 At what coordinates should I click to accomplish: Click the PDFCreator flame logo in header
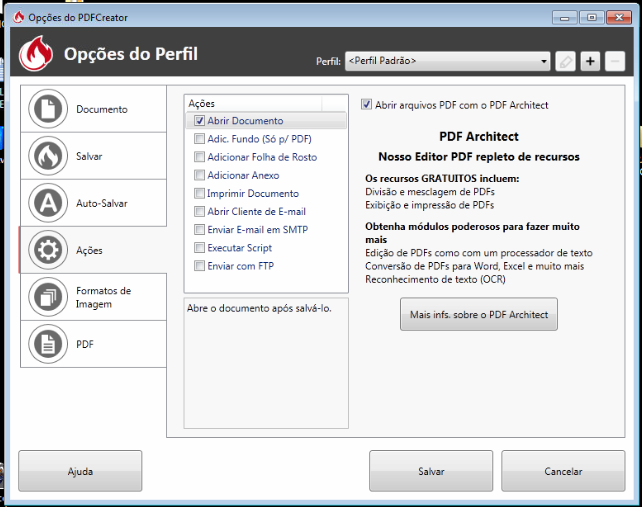pyautogui.click(x=36, y=53)
